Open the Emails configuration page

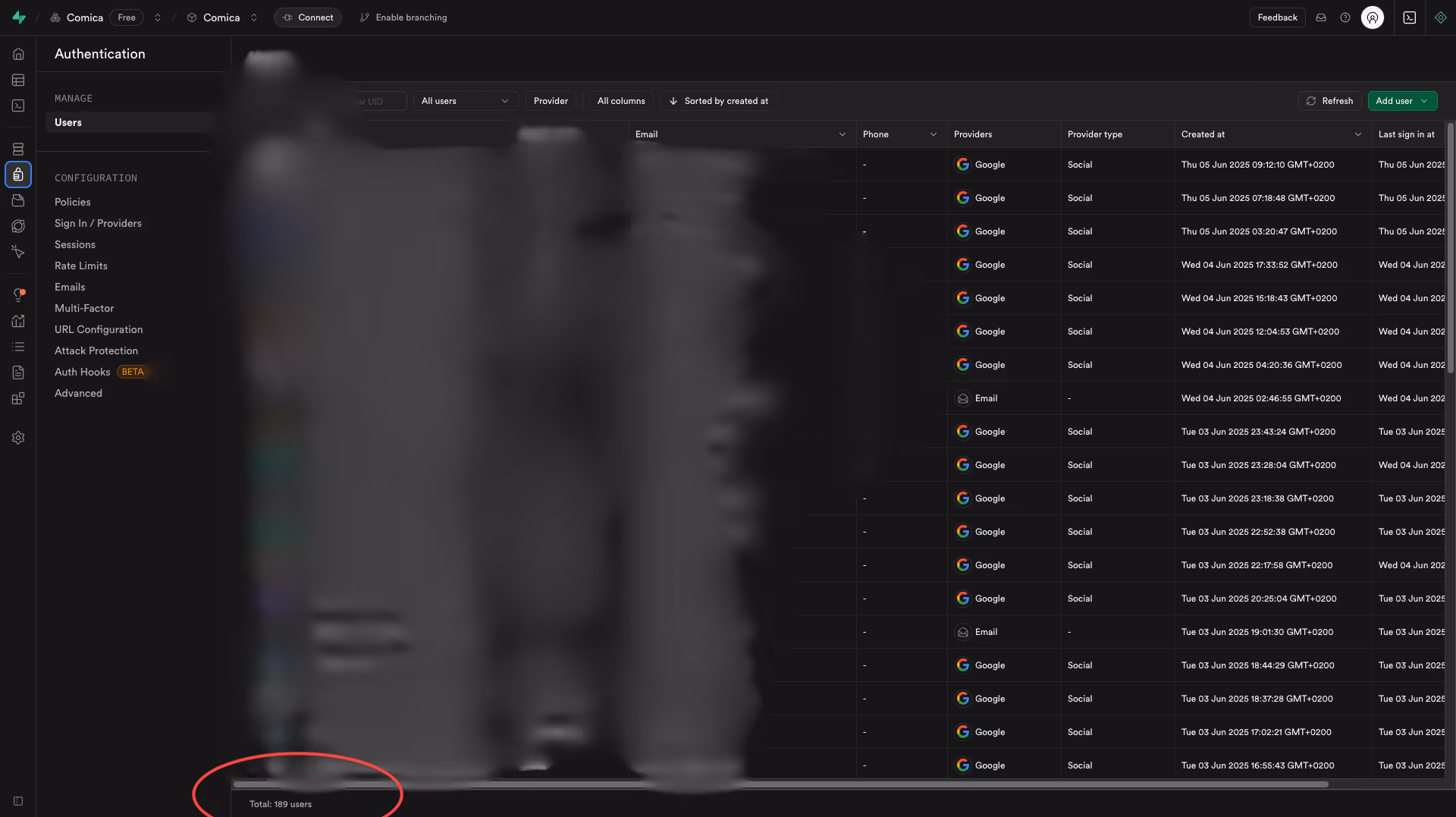70,287
